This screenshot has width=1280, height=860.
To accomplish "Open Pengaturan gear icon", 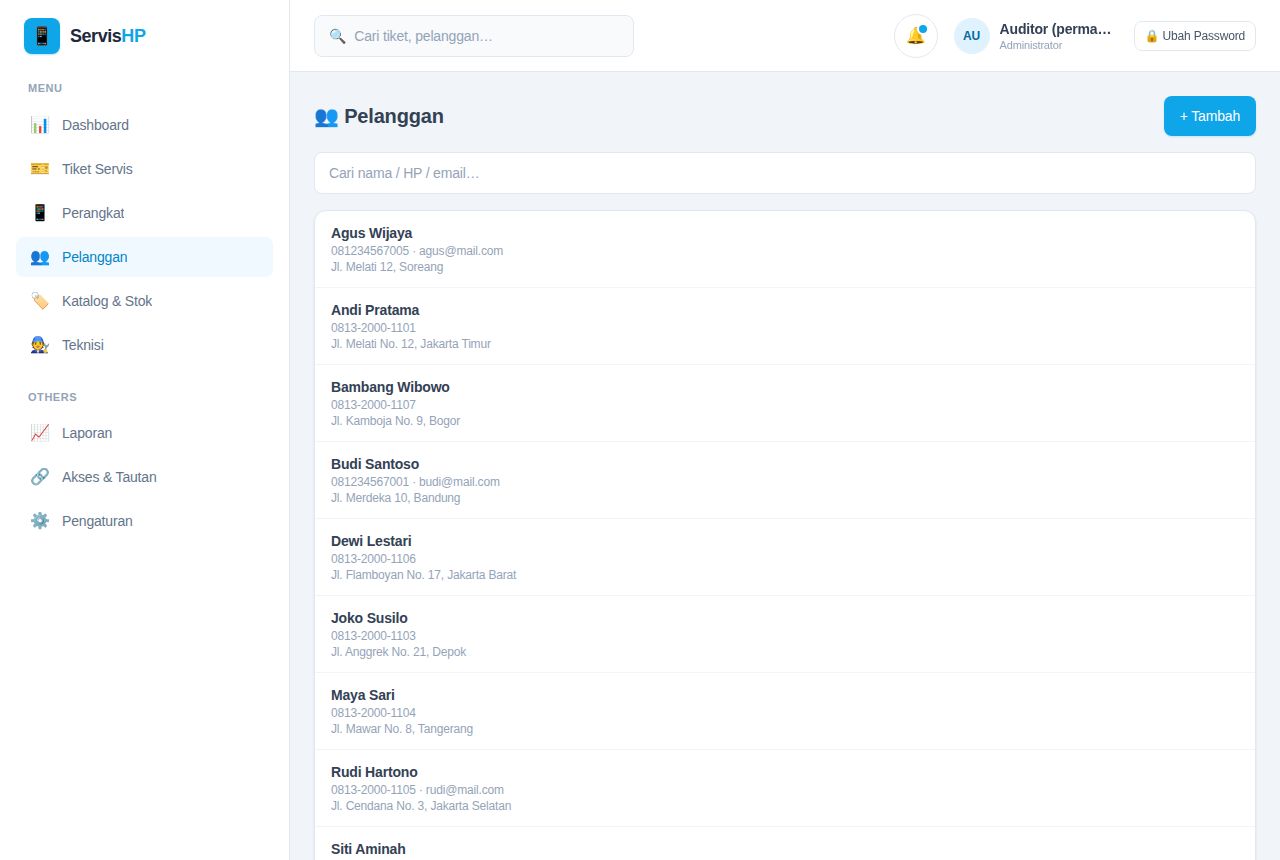I will (x=40, y=521).
